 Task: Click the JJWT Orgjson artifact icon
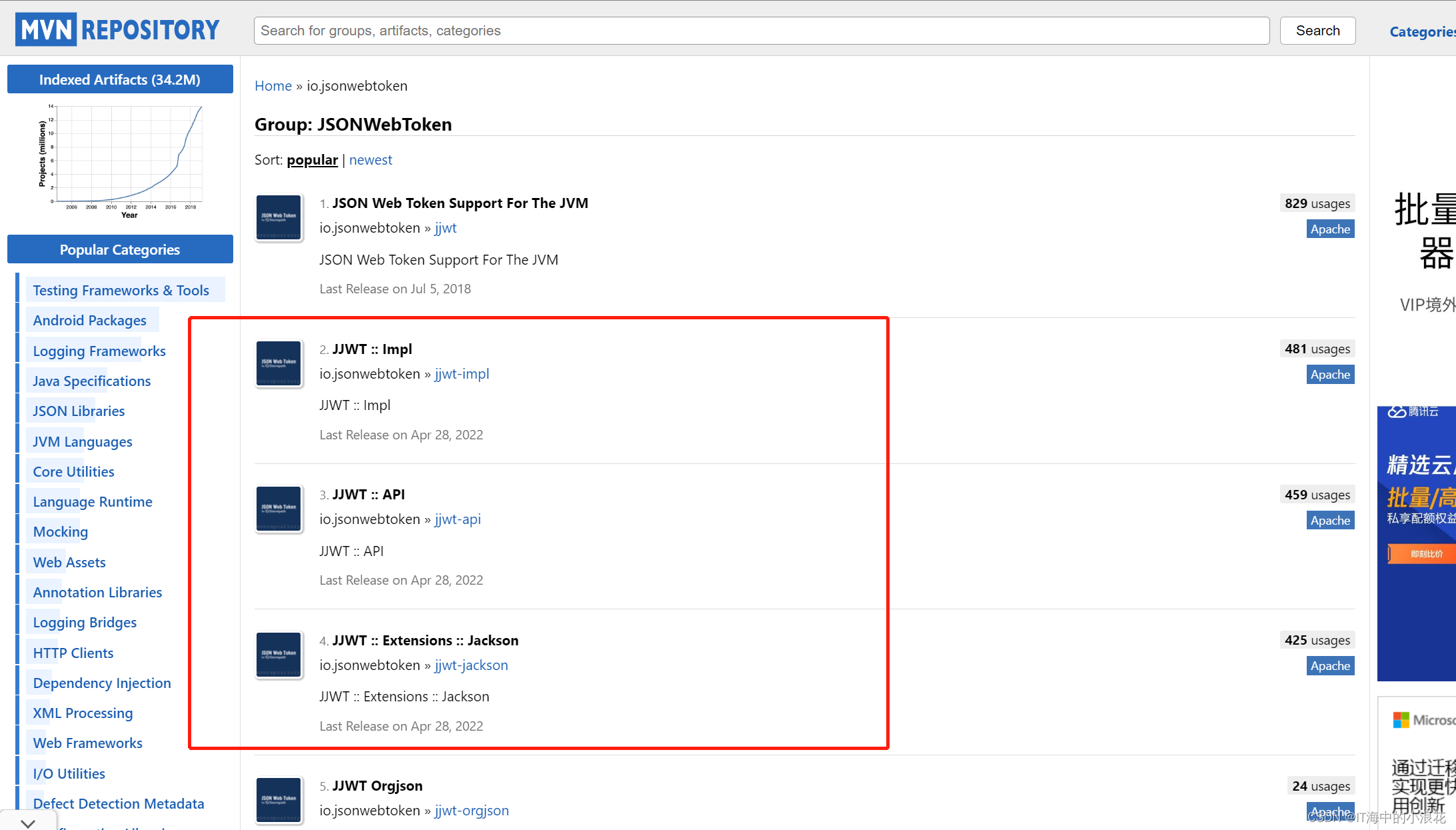tap(279, 800)
